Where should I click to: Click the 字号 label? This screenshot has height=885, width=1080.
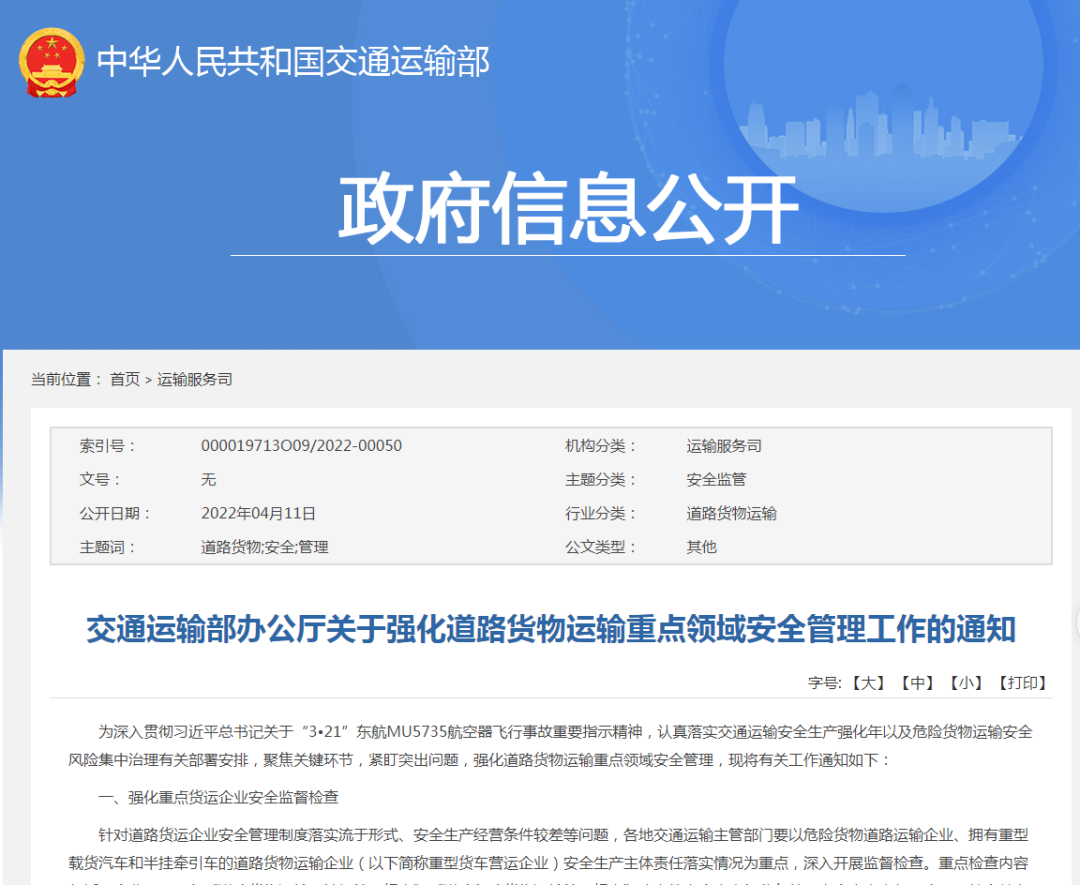824,683
